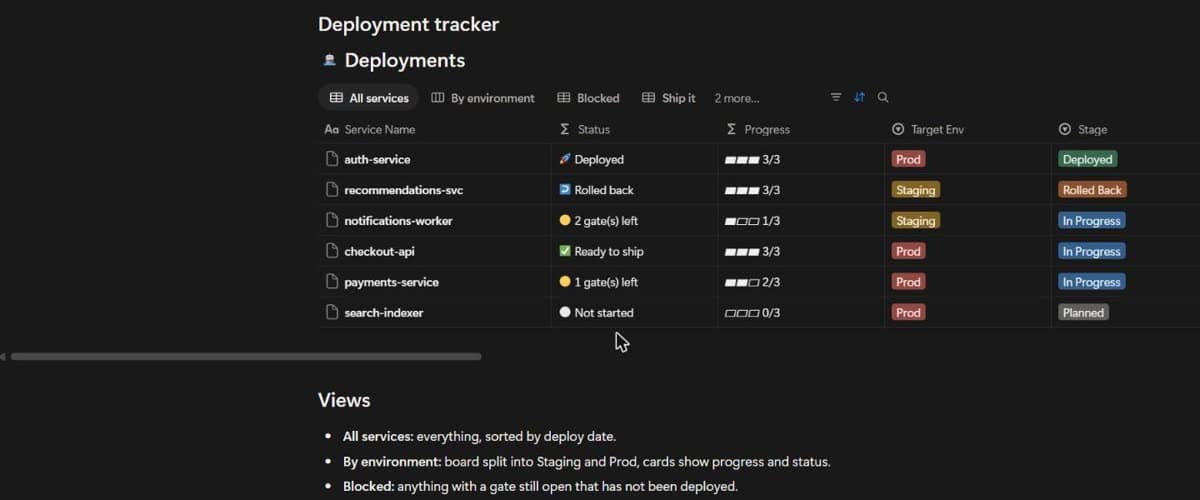Click the 'Blocked:' description bullet text
Viewport: 1200px width, 500px height.
click(x=540, y=487)
